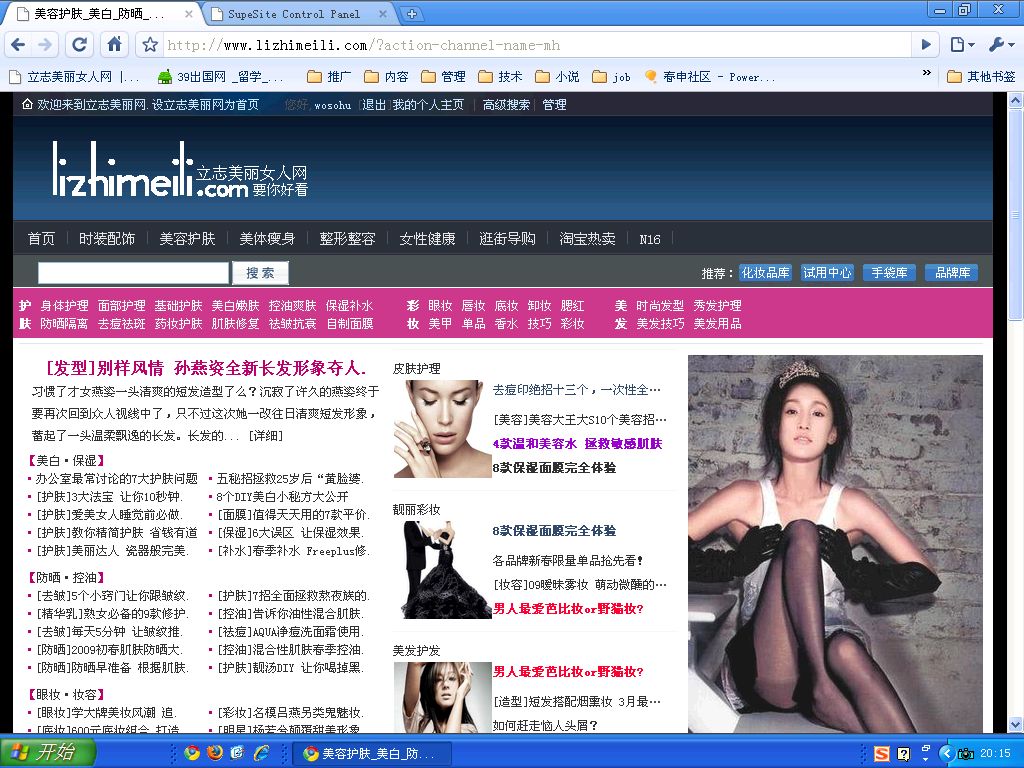Viewport: 1024px width, 768px height.
Task: Click the Sogou S icon in system tray
Action: (882, 754)
